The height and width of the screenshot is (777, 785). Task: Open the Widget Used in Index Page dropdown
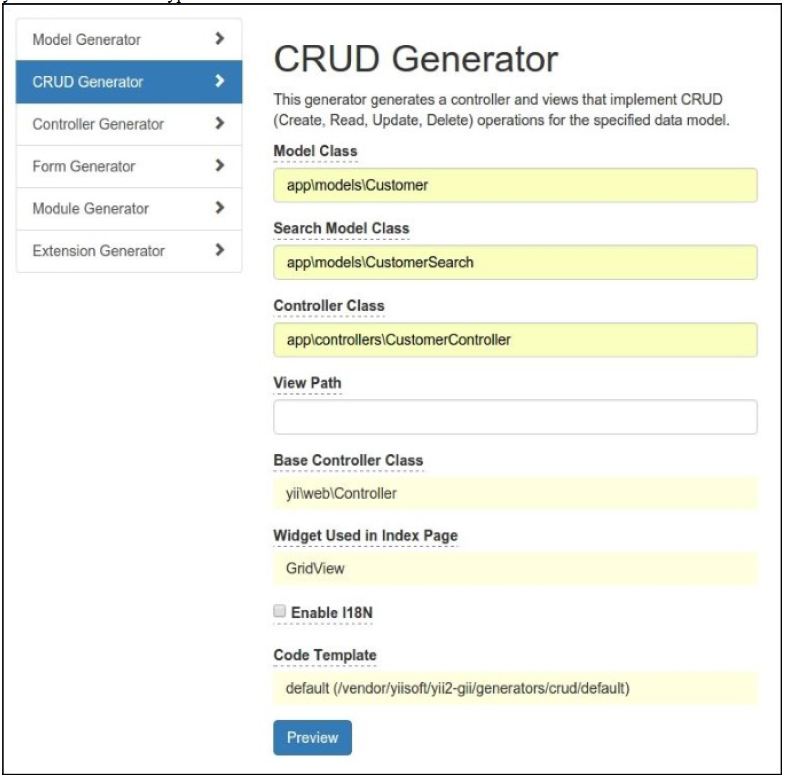[515, 568]
